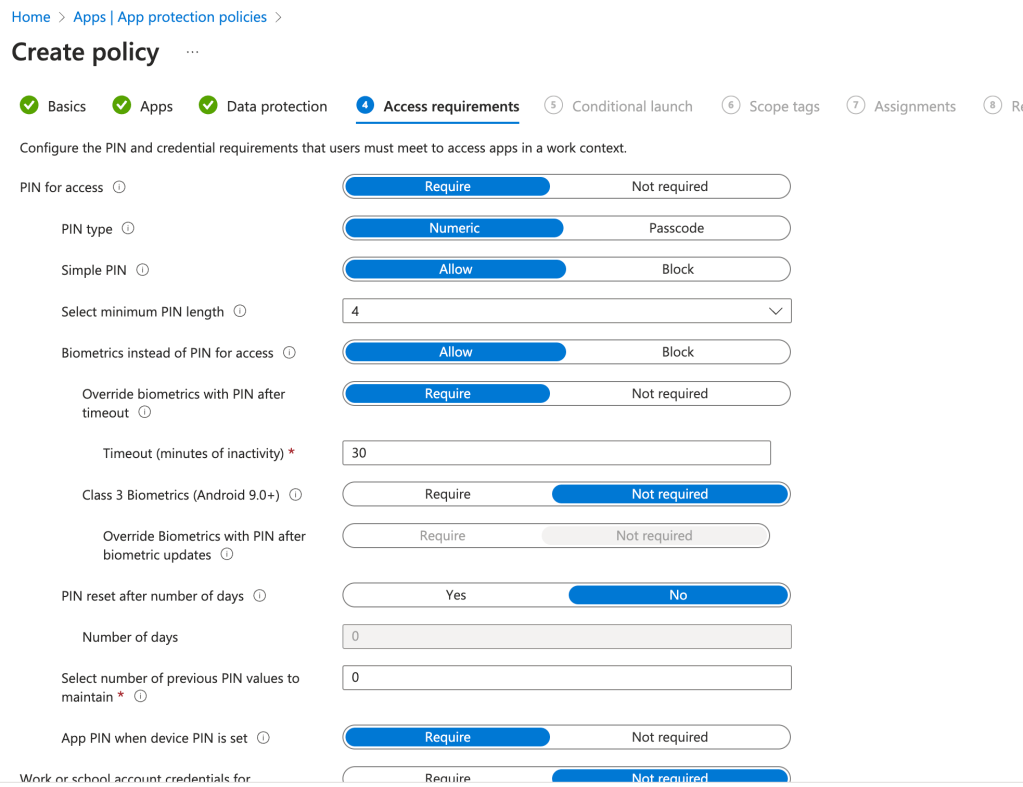This screenshot has height=787, width=1023.
Task: Open the Conditional launch tab
Action: 631,106
